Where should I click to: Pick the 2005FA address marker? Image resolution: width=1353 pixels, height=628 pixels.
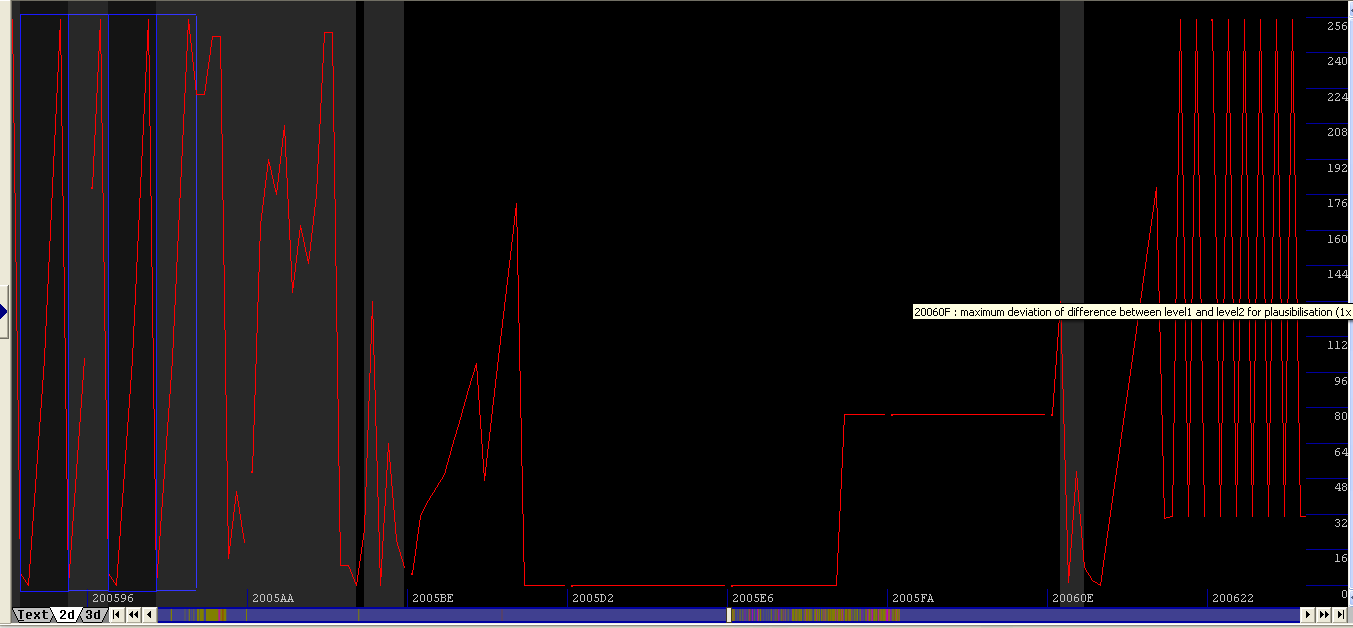pyautogui.click(x=912, y=598)
